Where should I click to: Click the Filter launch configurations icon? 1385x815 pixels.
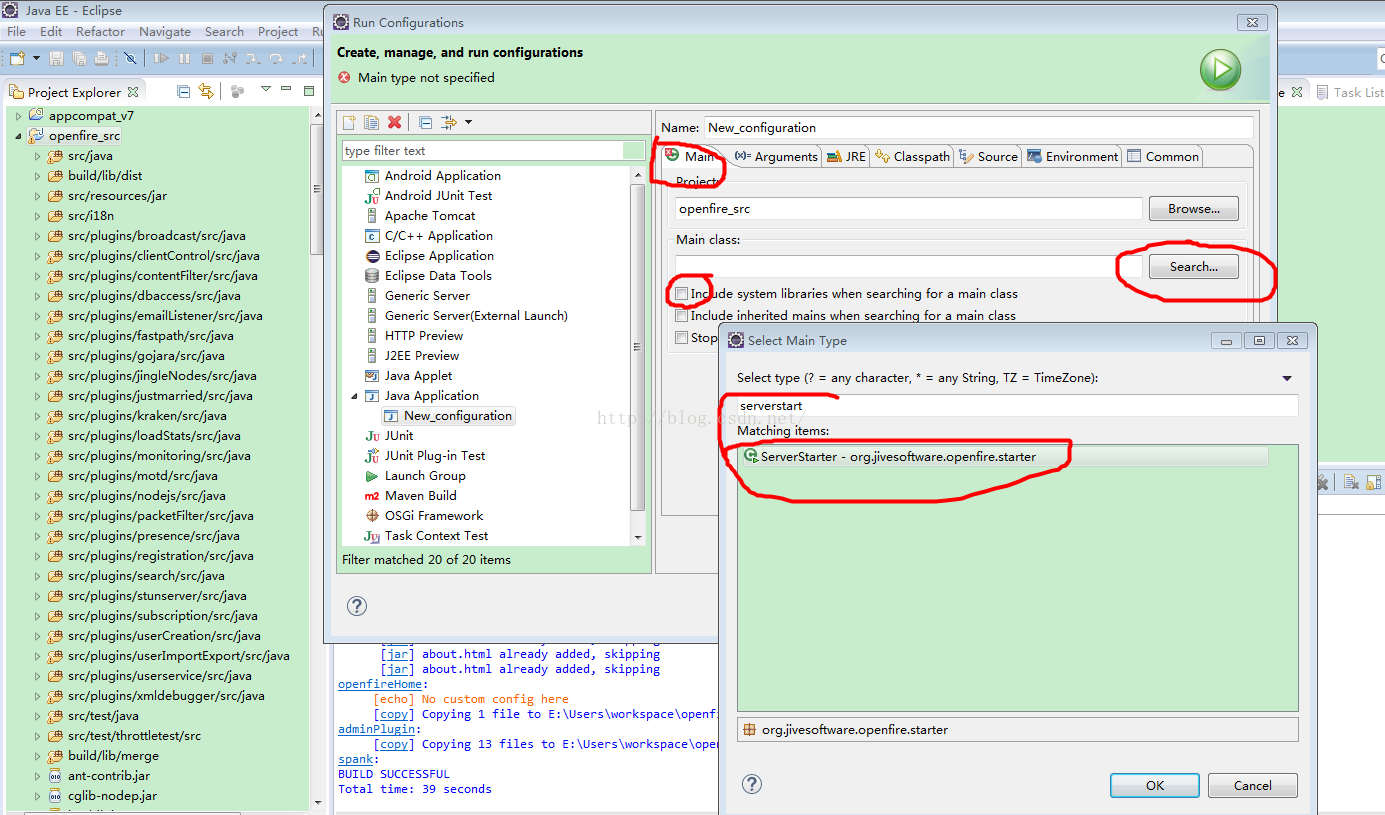coord(449,122)
